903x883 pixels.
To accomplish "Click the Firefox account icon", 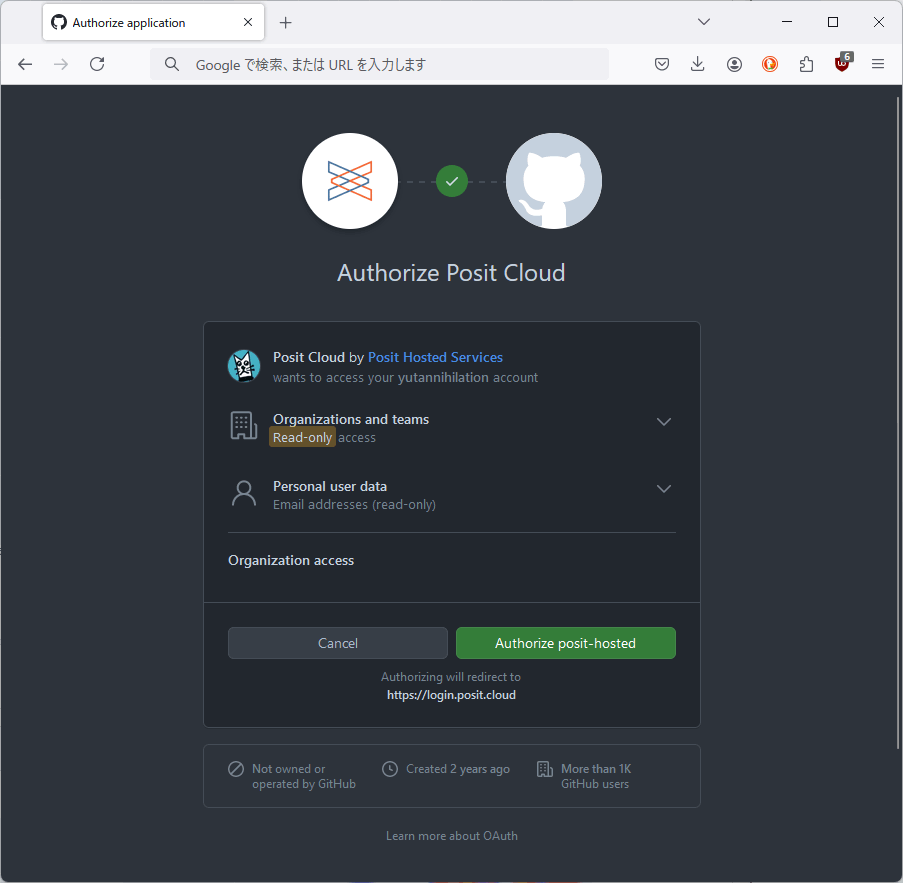I will (733, 63).
